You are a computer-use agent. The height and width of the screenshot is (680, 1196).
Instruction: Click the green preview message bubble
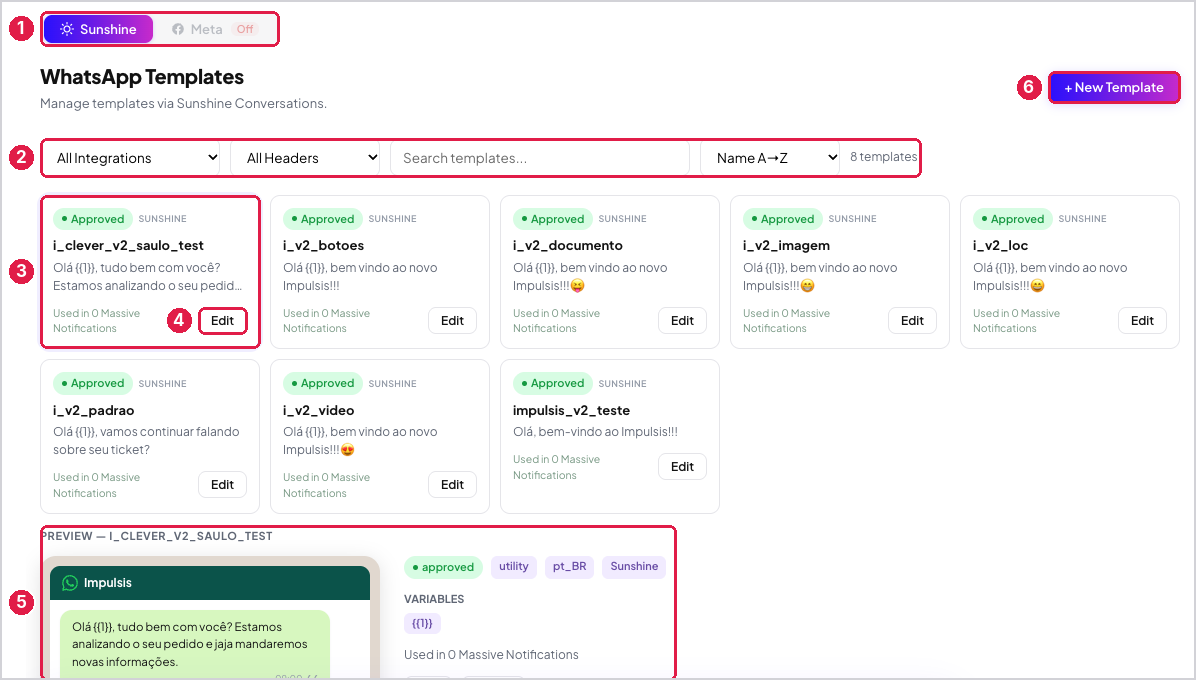[x=195, y=643]
